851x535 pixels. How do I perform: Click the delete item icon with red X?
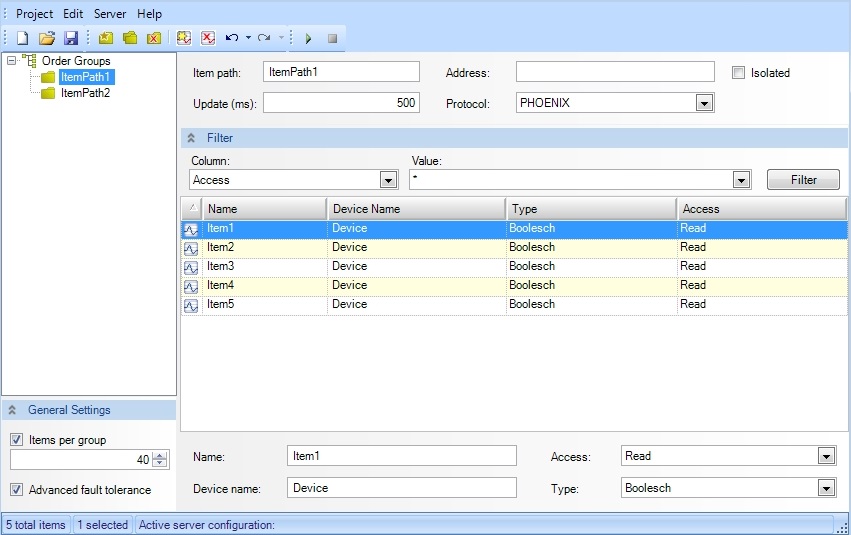pyautogui.click(x=208, y=38)
